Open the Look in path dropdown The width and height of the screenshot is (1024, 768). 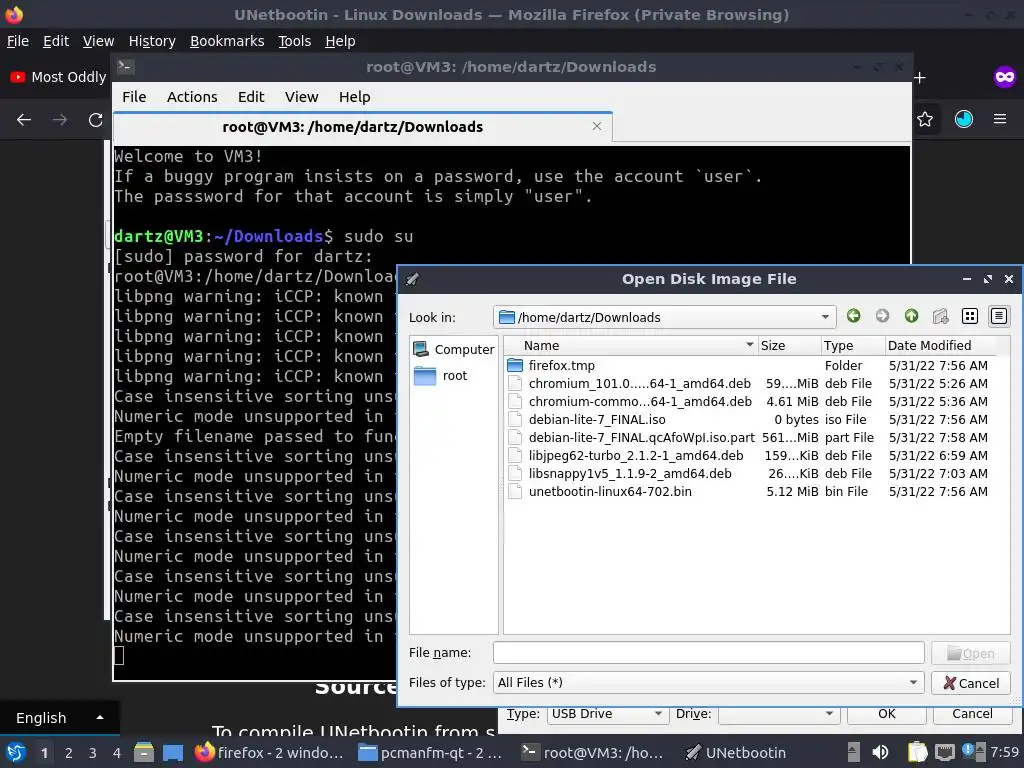tap(825, 317)
